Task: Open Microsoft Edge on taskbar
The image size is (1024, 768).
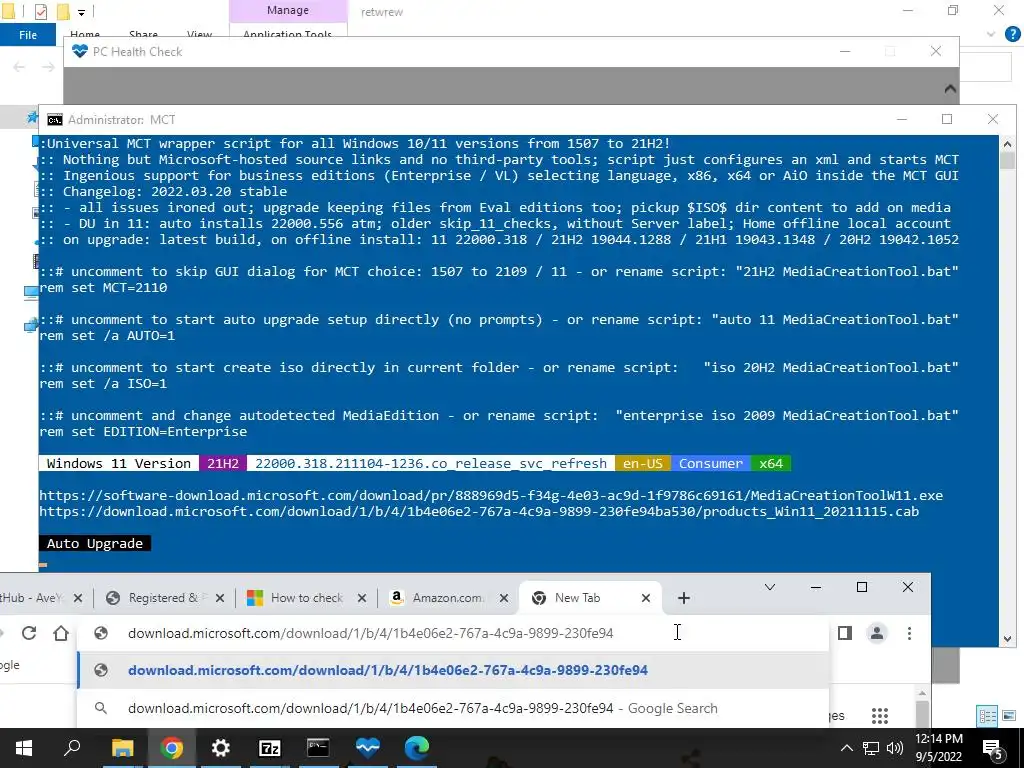Action: click(x=417, y=748)
